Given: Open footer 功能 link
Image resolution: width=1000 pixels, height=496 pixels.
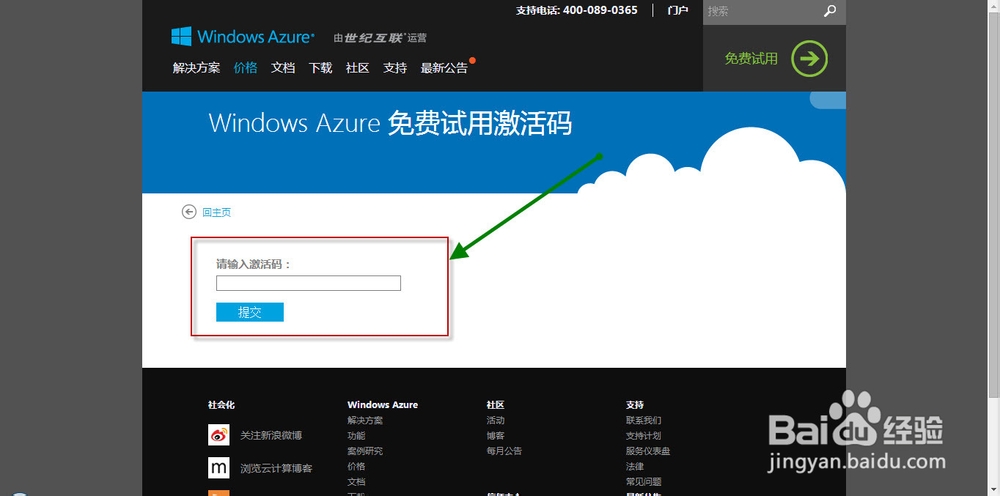Looking at the screenshot, I should pos(357,436).
